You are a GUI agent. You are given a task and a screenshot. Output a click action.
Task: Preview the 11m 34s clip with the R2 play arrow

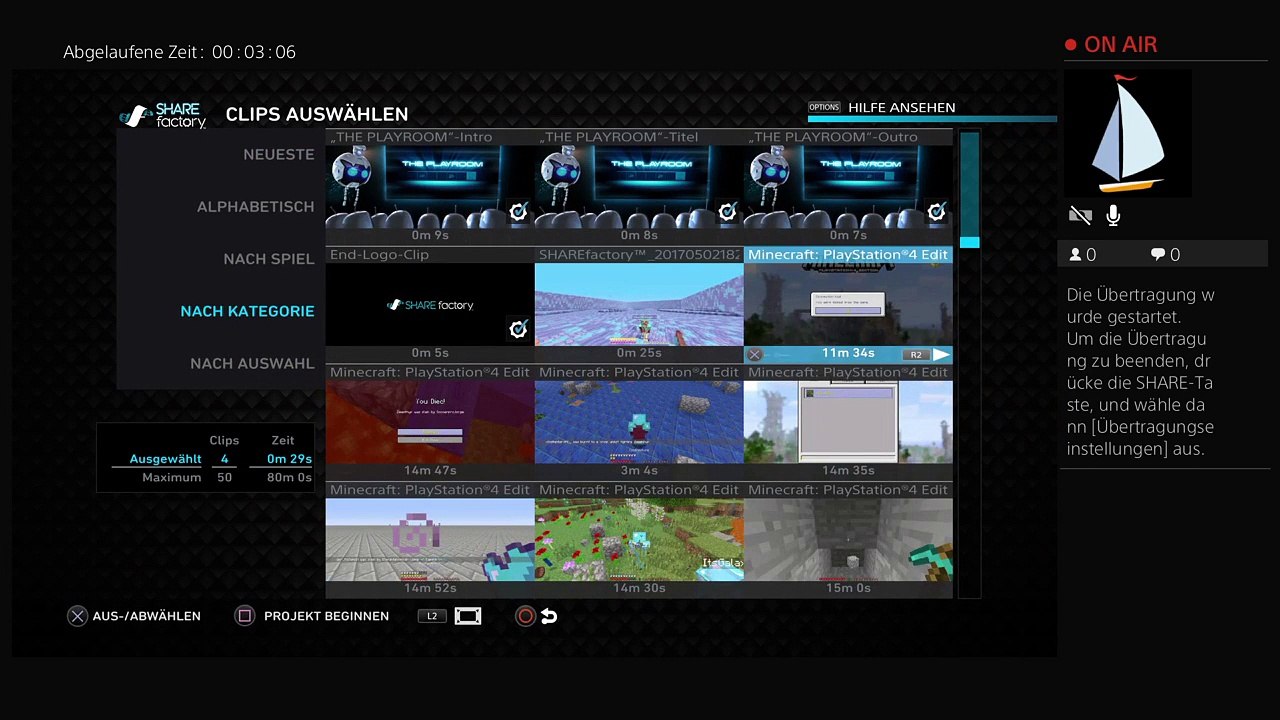941,354
